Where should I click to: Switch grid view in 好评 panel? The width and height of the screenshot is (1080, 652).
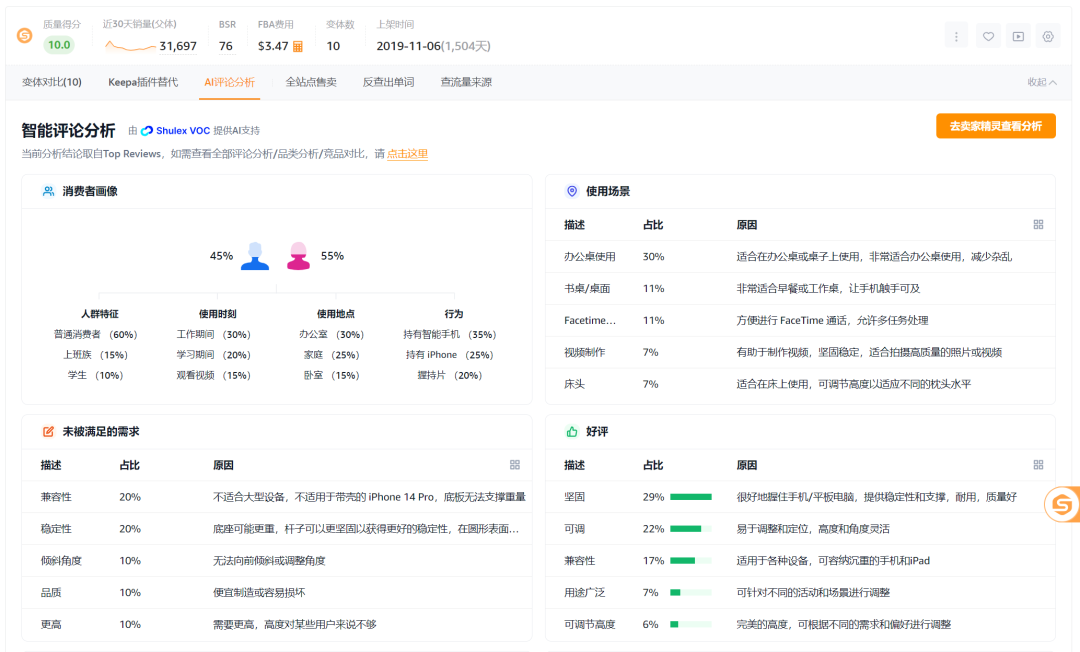pyautogui.click(x=1038, y=465)
